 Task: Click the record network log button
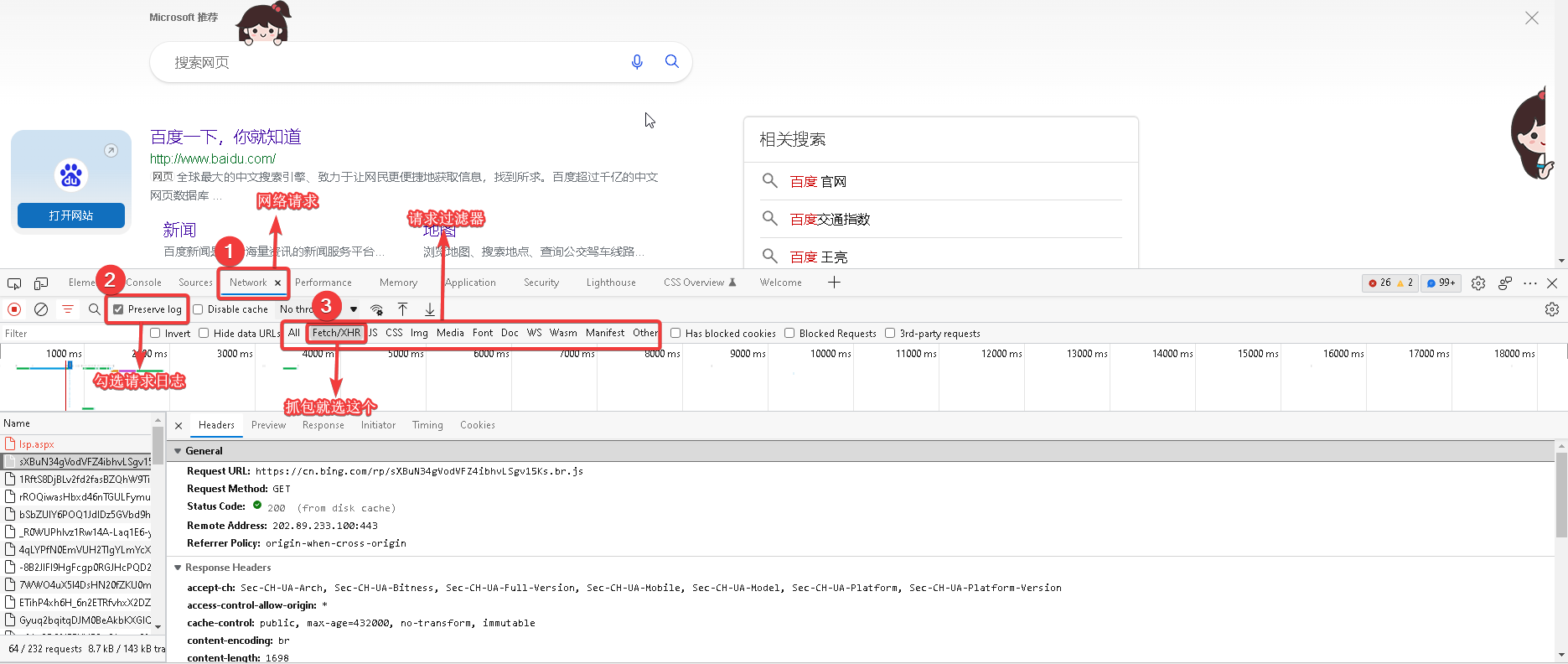14,309
